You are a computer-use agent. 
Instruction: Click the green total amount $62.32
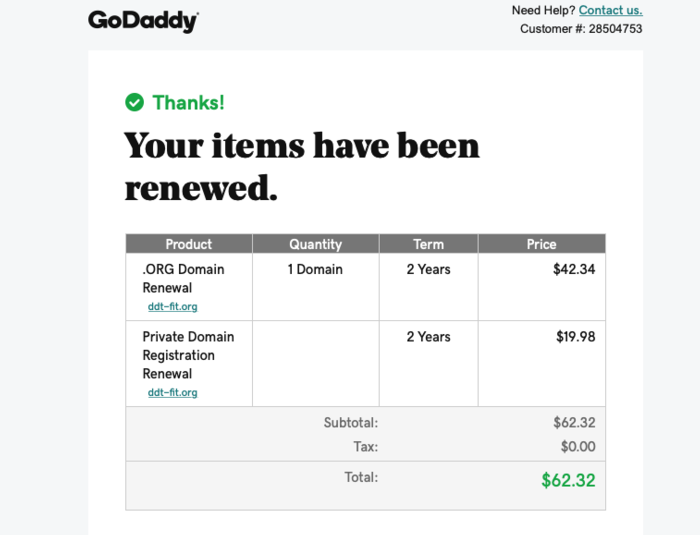[568, 480]
